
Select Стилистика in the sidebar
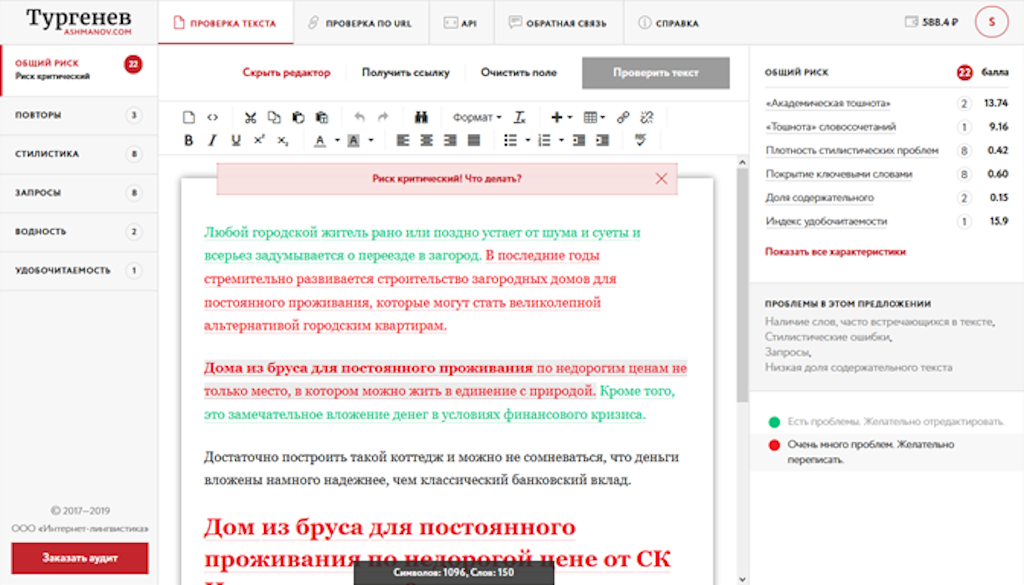pyautogui.click(x=79, y=154)
